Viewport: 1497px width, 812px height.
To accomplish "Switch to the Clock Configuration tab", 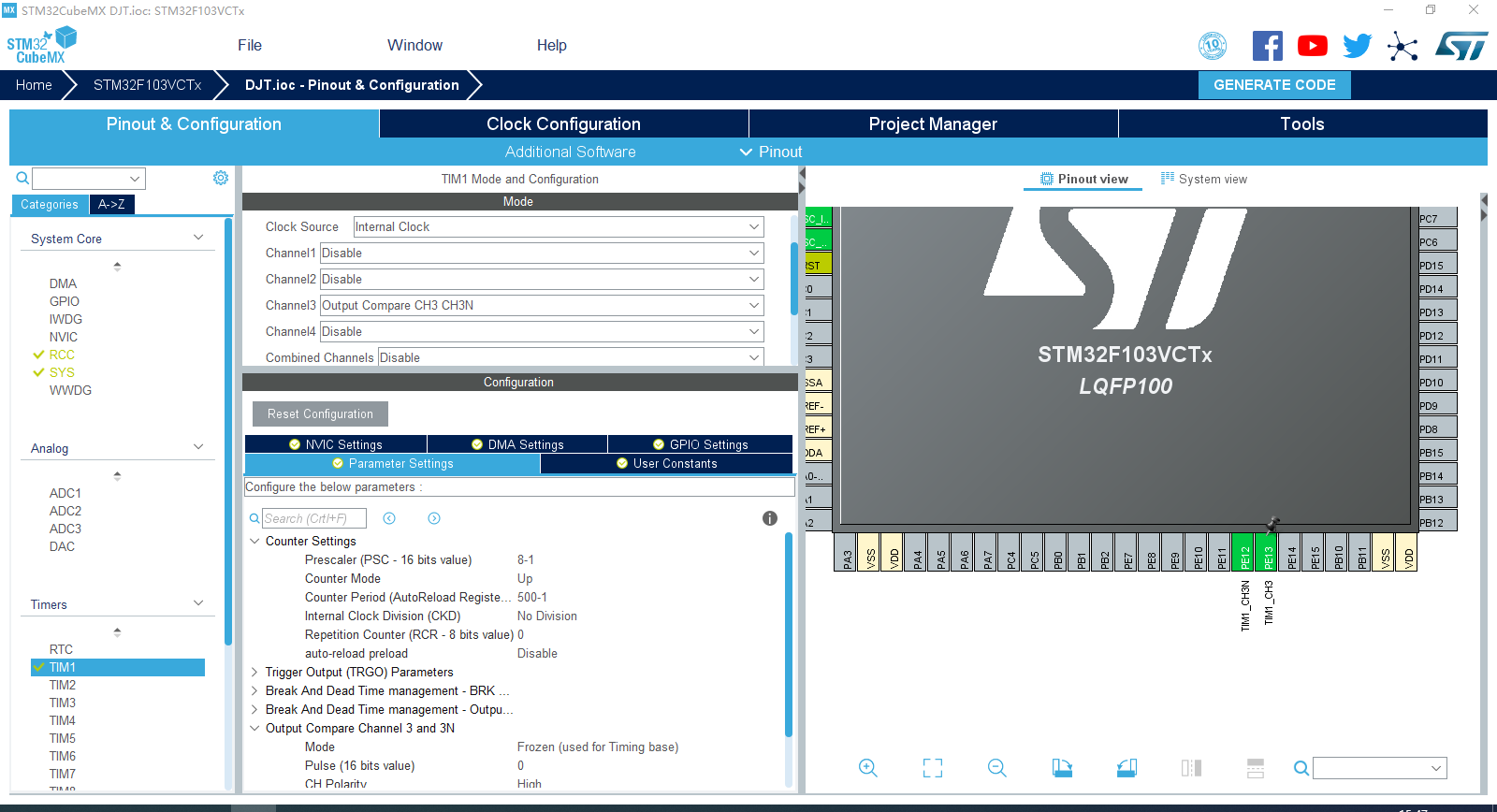I will pos(563,123).
